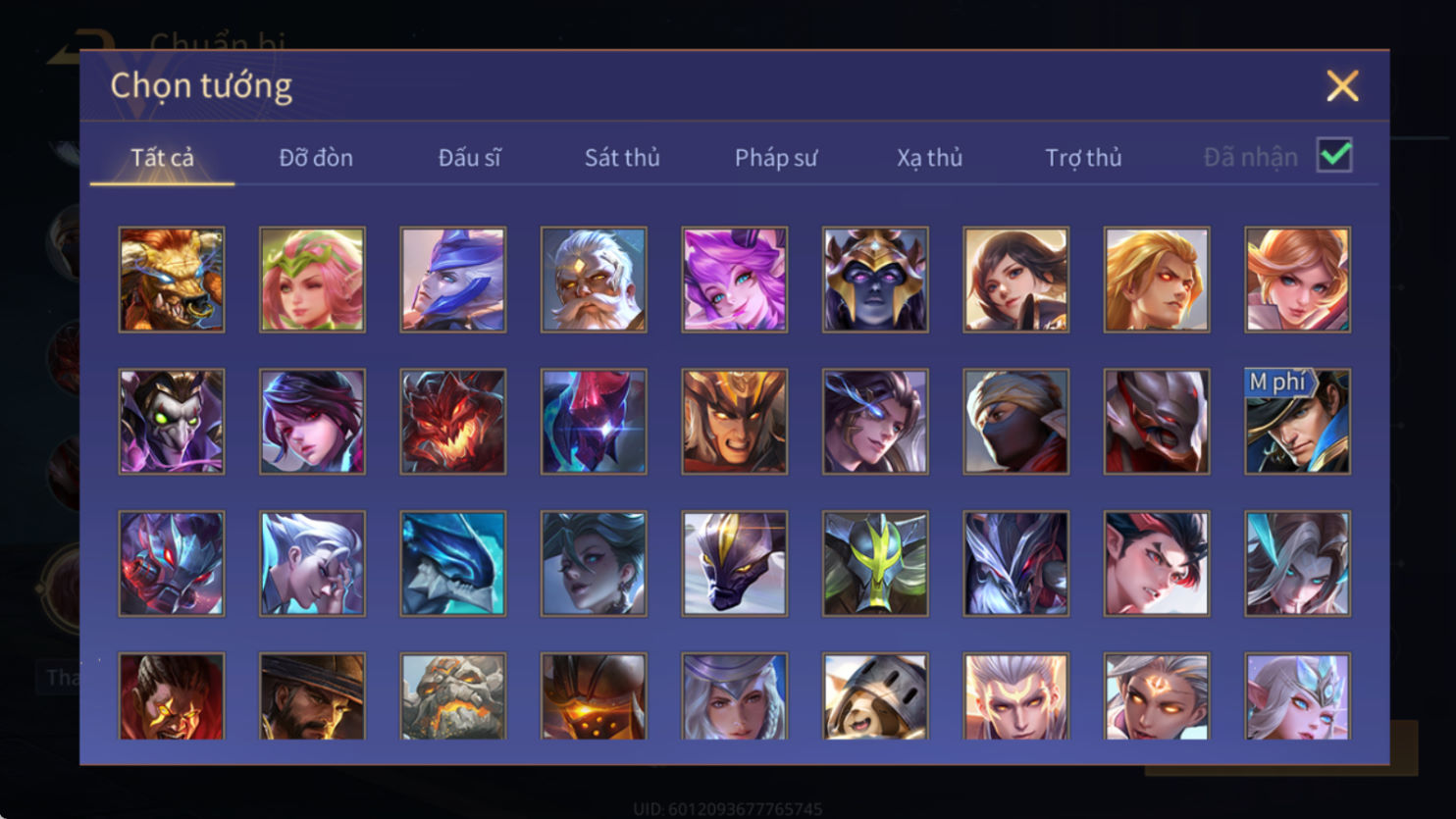Pick the cowboy hat bearded hero
This screenshot has height=819, width=1456.
tap(312, 696)
